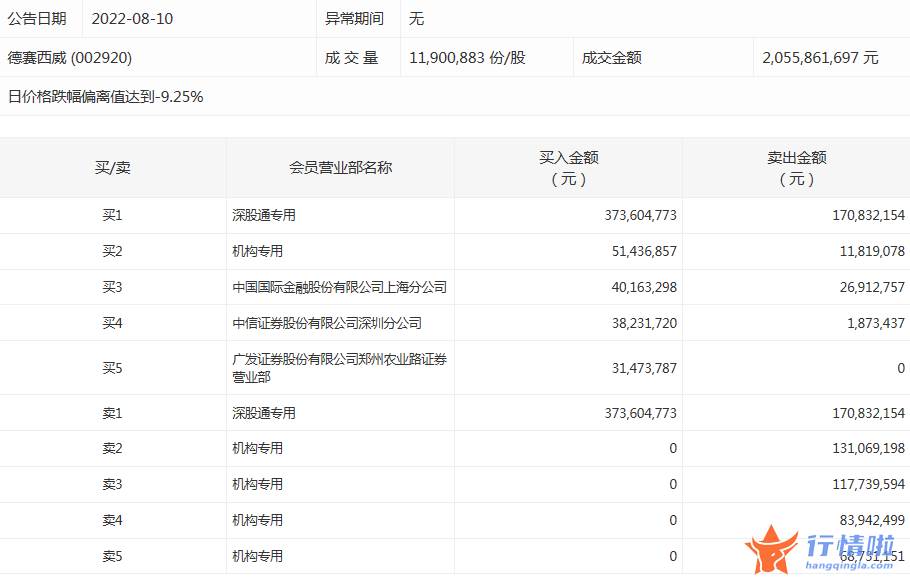Click 机构专用 in the 卖3 row
910x580 pixels.
pos(258,485)
